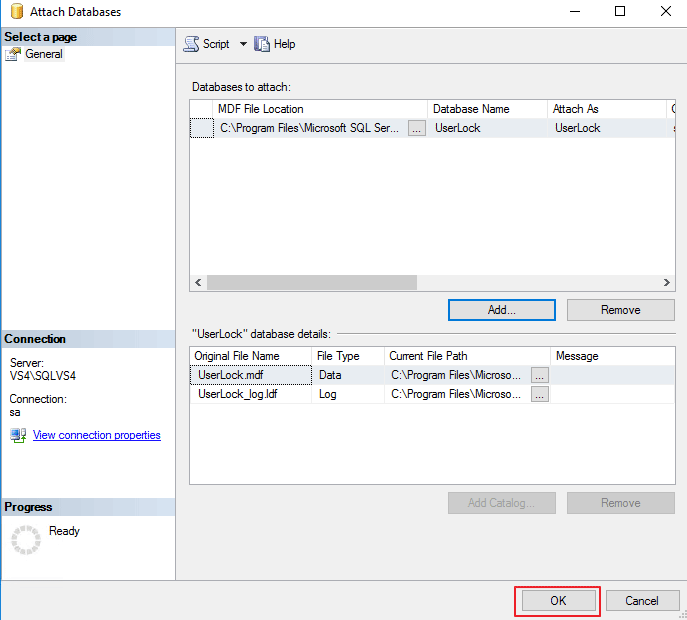Click OK to attach the database
Screen dimensions: 687x620
coord(558,601)
